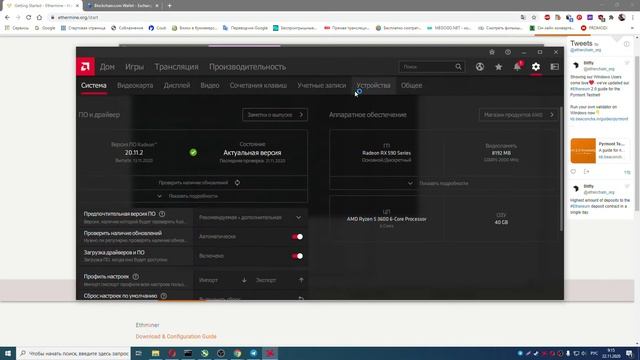Open Google Chrome from the taskbar

coord(237,353)
